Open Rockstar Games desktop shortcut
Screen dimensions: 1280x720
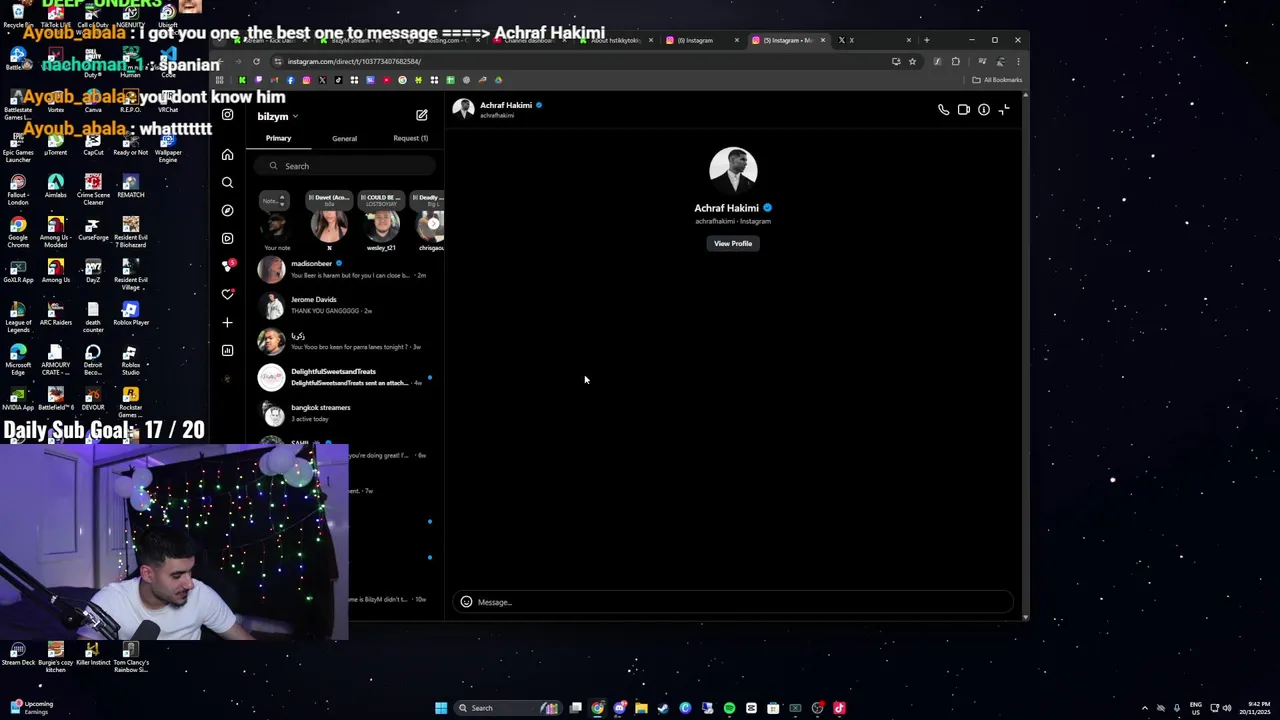tap(130, 401)
